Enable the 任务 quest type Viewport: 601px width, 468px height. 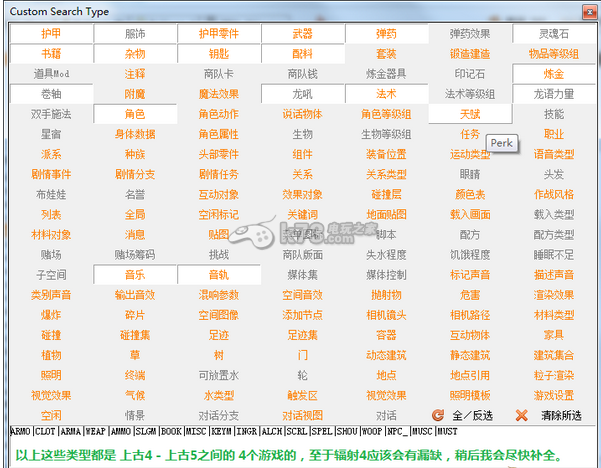(469, 134)
